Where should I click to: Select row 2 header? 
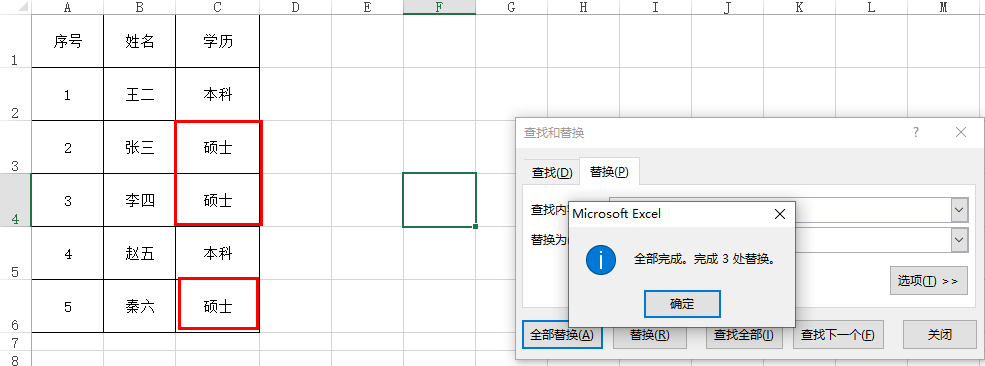15,94
